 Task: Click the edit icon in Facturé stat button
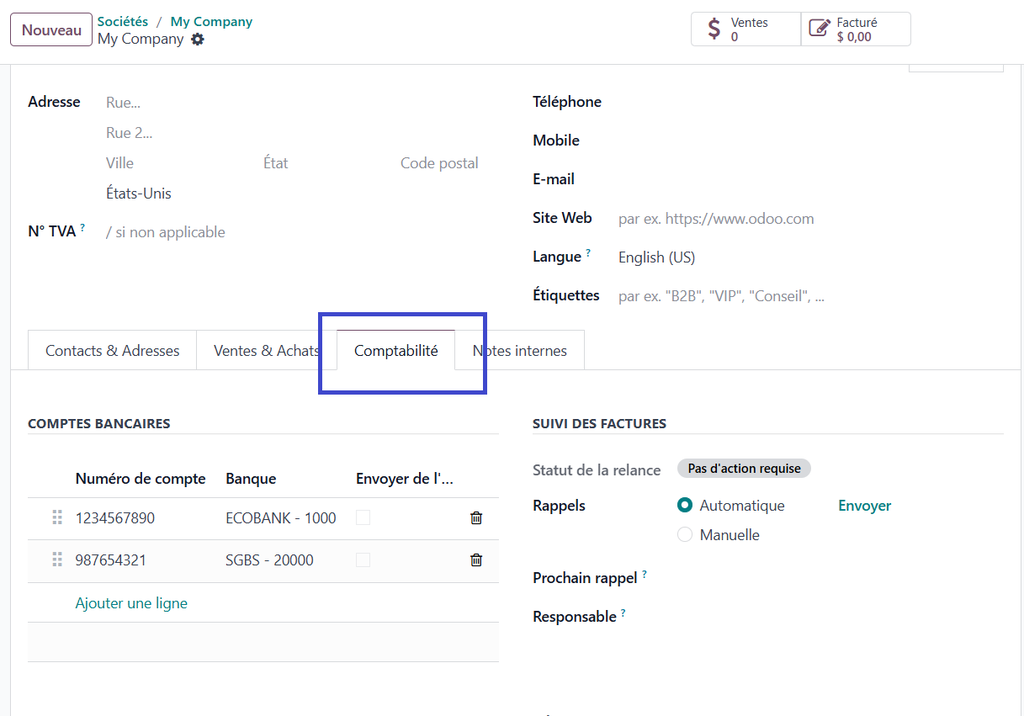(819, 28)
